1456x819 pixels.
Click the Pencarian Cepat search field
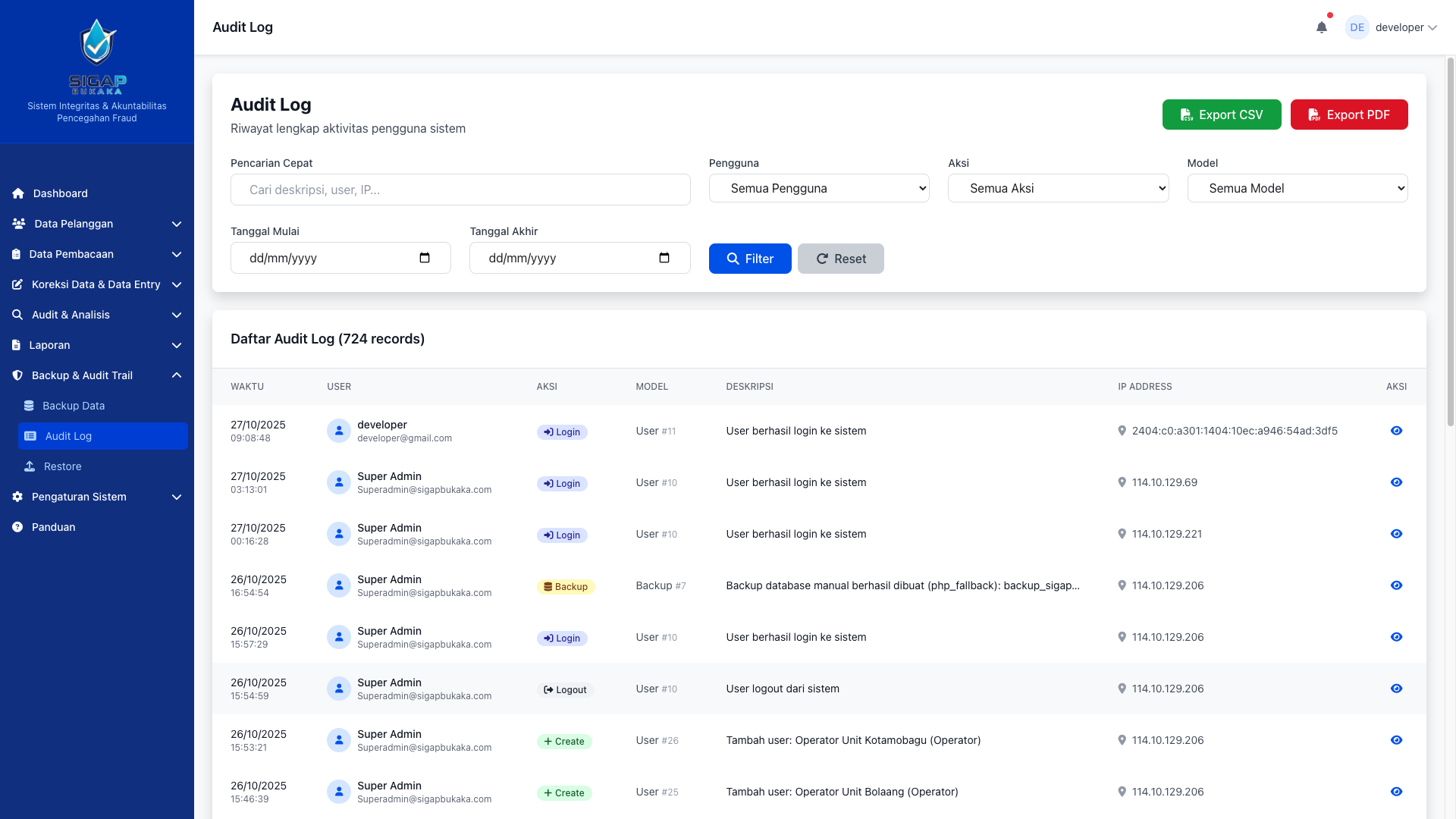[460, 190]
